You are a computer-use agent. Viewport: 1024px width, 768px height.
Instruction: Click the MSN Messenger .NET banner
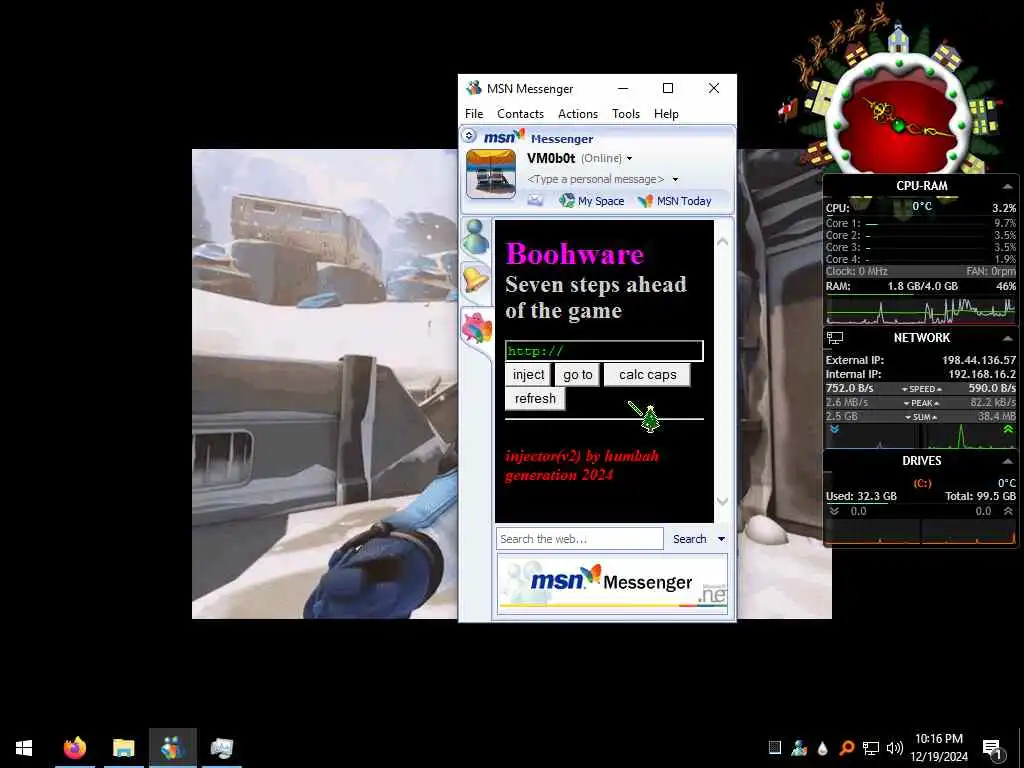click(x=612, y=583)
